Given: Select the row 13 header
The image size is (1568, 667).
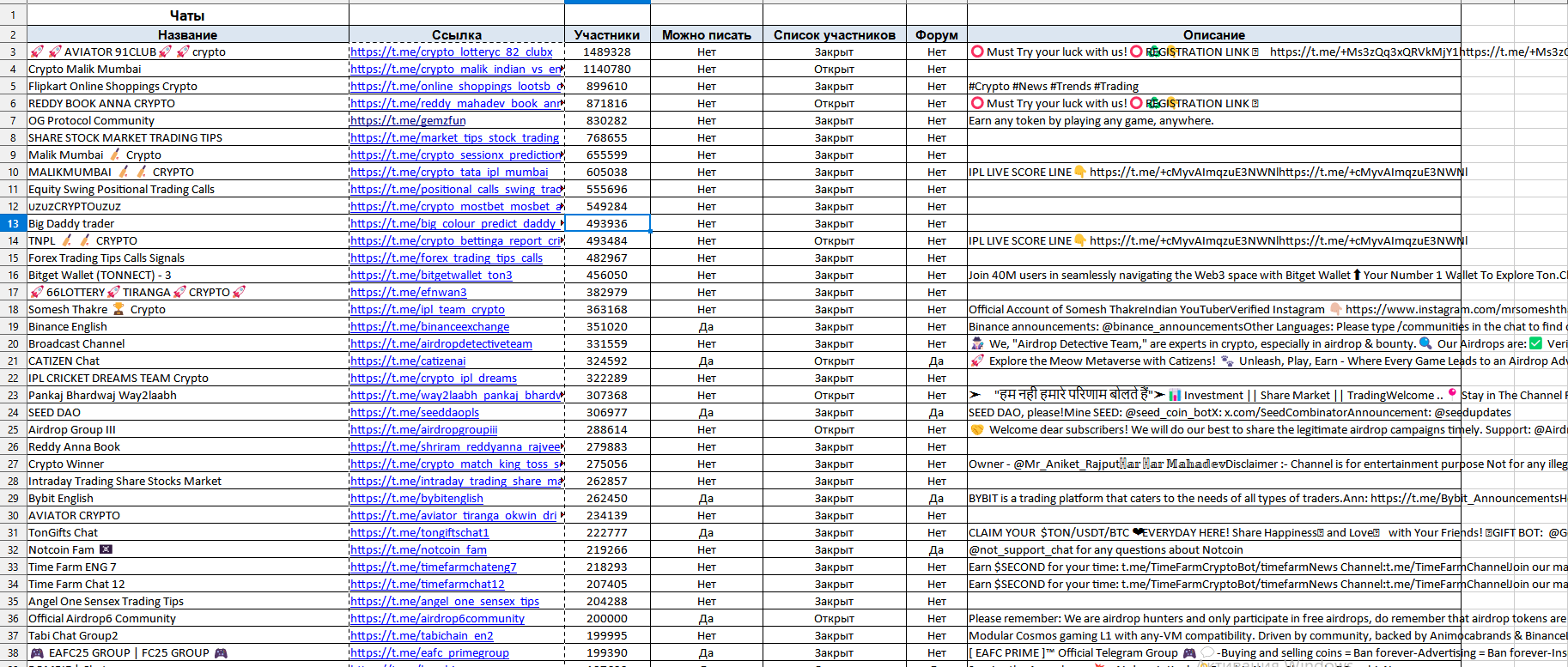Looking at the screenshot, I should tap(13, 224).
